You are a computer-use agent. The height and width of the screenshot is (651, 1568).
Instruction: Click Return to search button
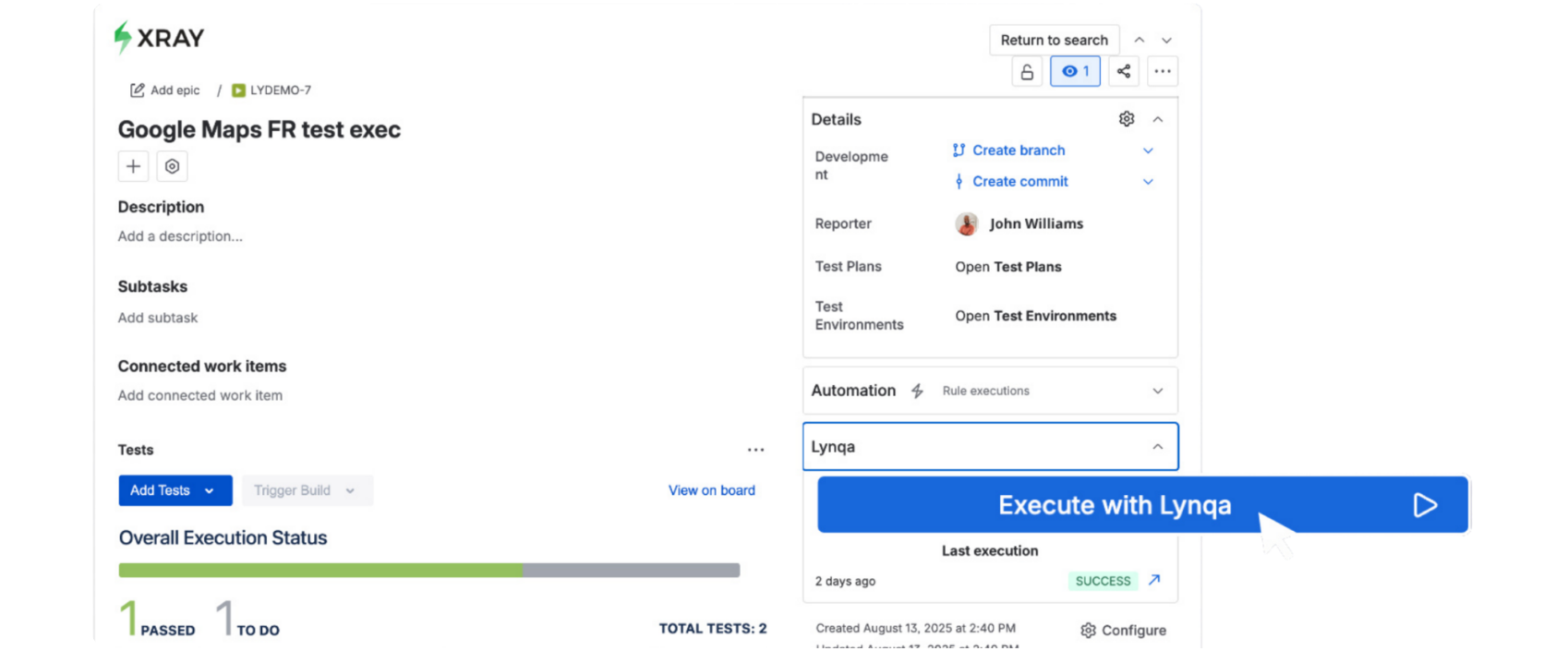[1054, 41]
